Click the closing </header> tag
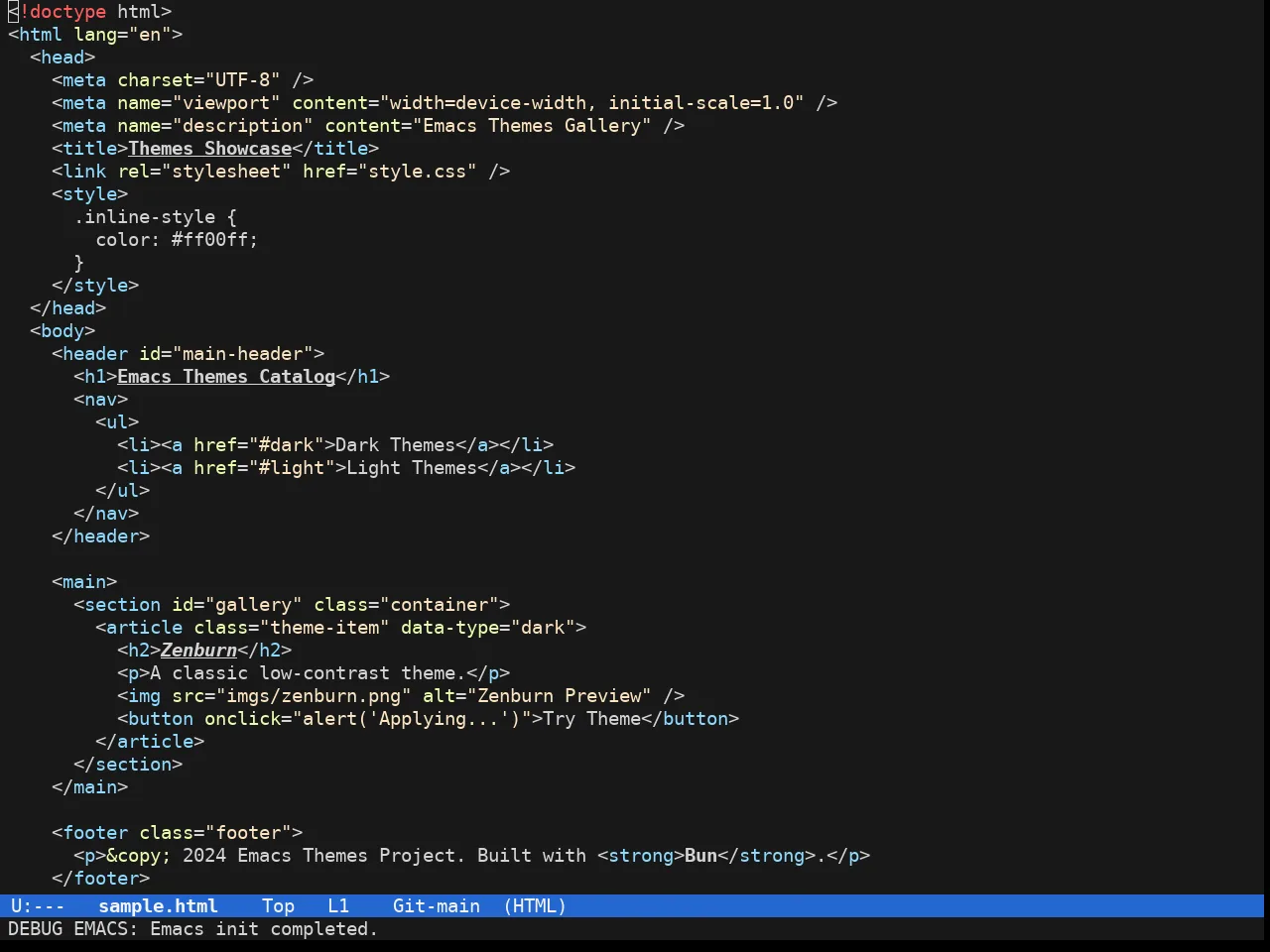 [x=100, y=535]
